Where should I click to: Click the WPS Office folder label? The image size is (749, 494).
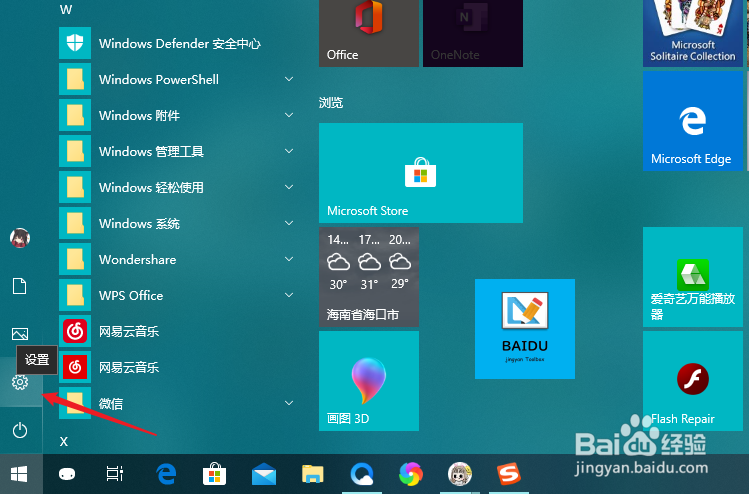click(131, 295)
